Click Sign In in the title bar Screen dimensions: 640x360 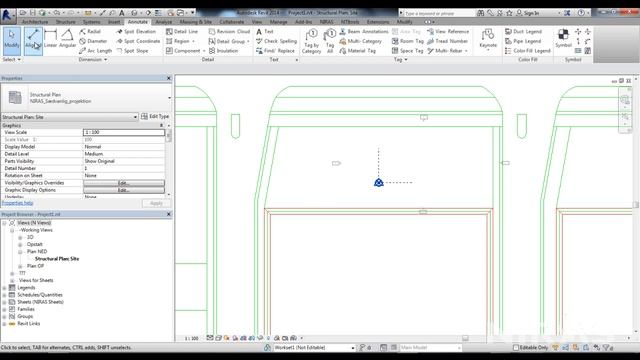click(x=527, y=13)
